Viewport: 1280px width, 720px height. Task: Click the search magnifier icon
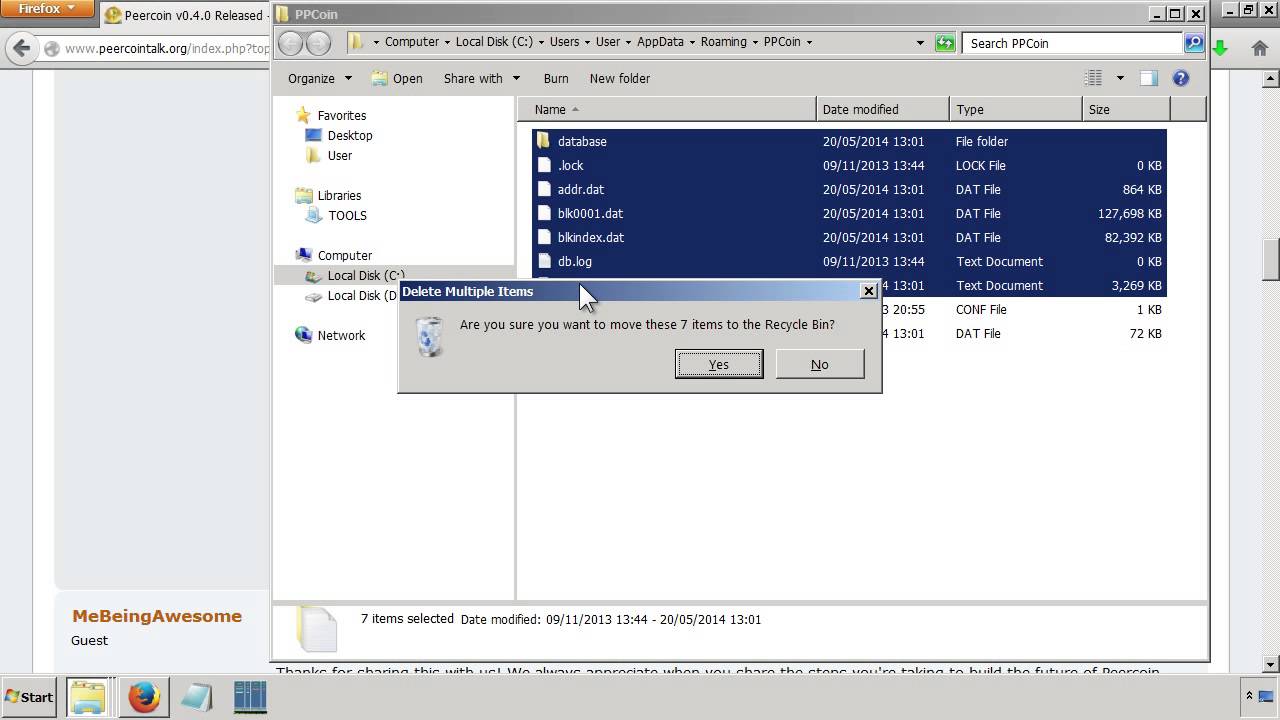click(x=1193, y=43)
